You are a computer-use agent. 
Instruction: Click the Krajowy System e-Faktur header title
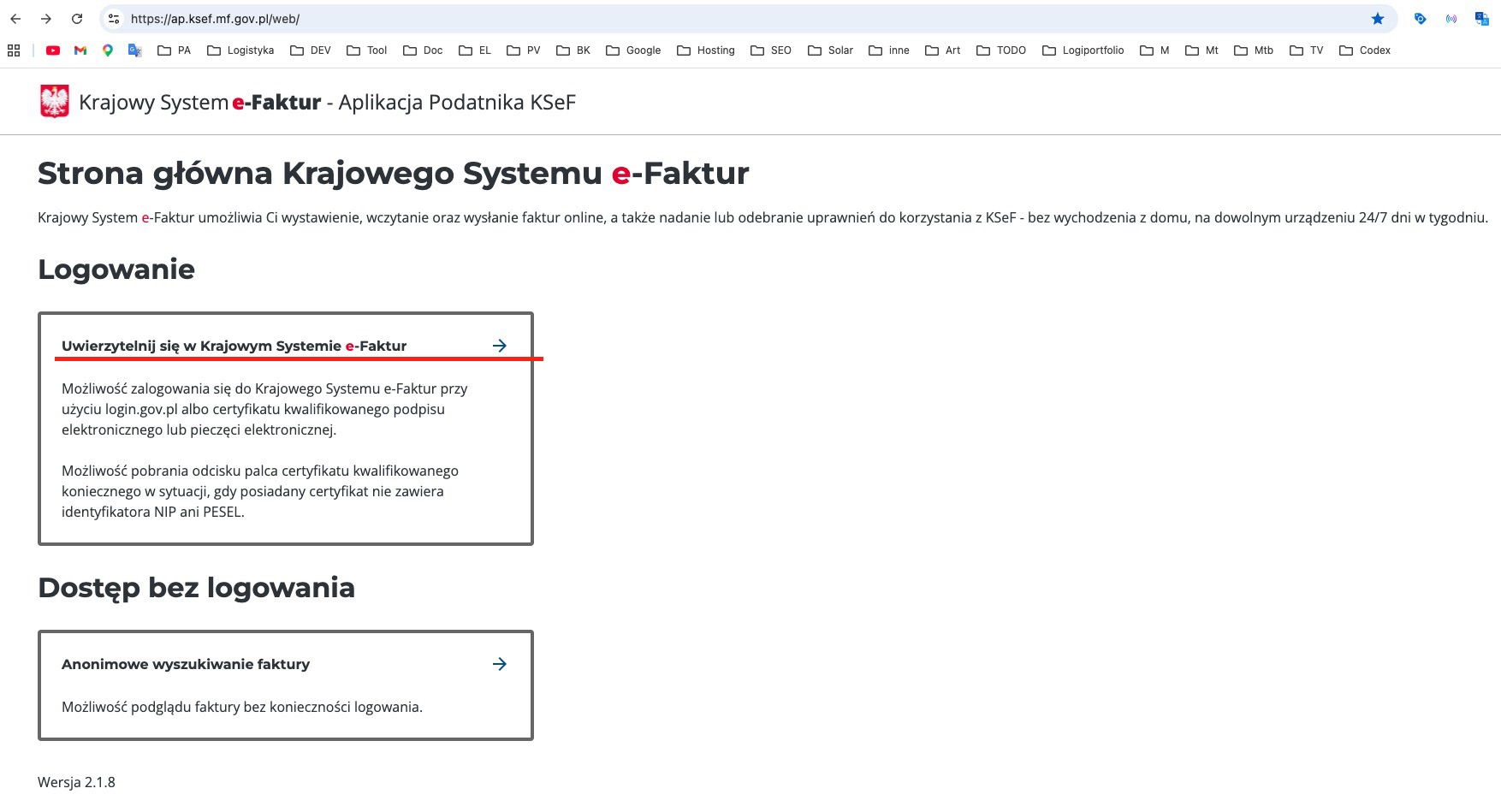(x=327, y=103)
